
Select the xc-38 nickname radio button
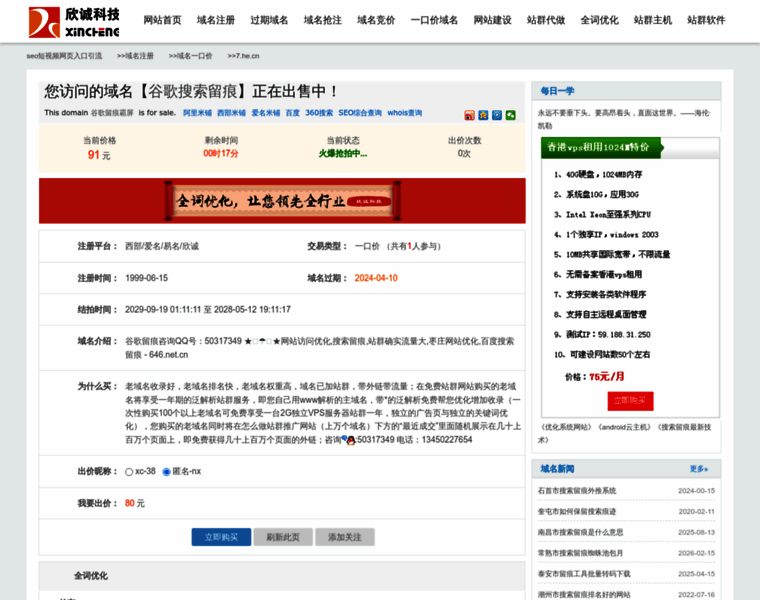(129, 471)
